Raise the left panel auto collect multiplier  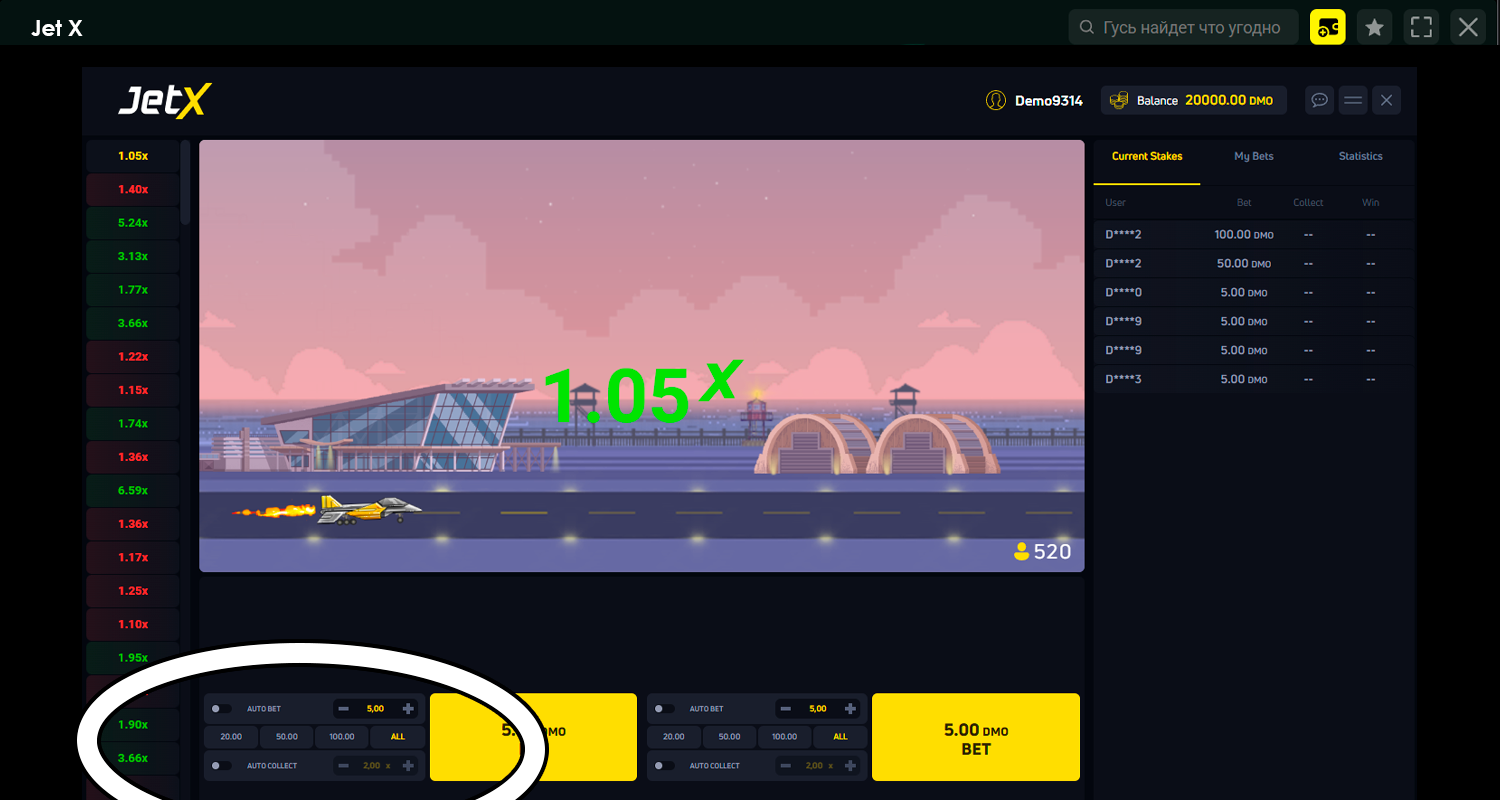coord(408,765)
